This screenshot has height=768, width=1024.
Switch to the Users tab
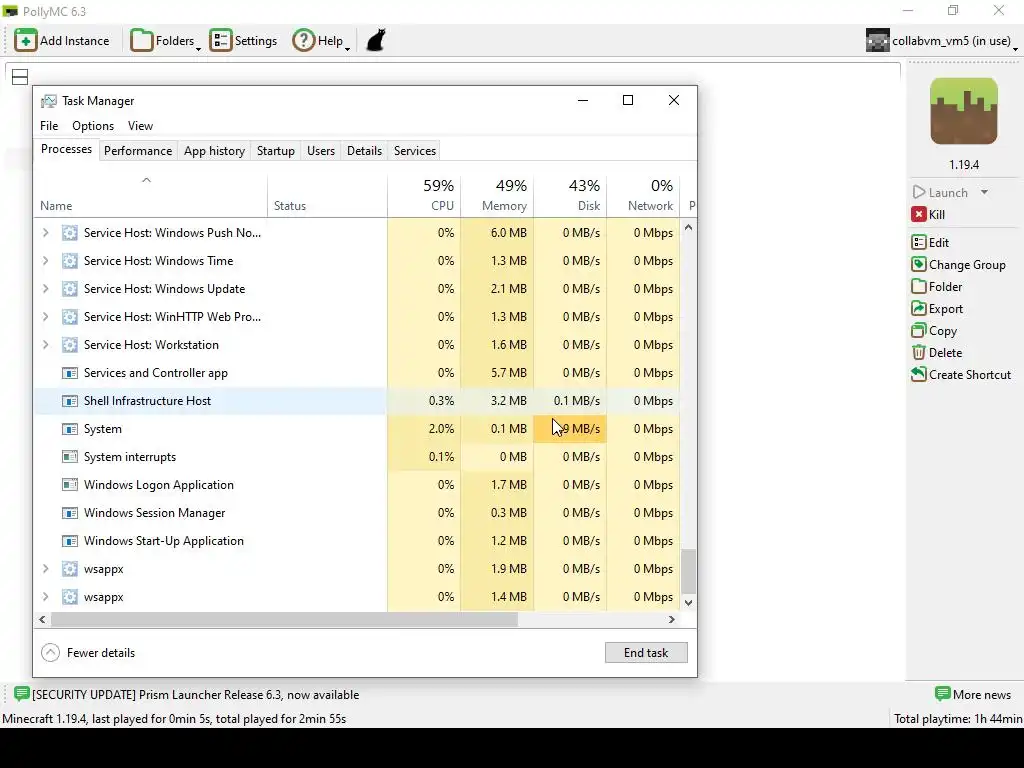(x=321, y=151)
